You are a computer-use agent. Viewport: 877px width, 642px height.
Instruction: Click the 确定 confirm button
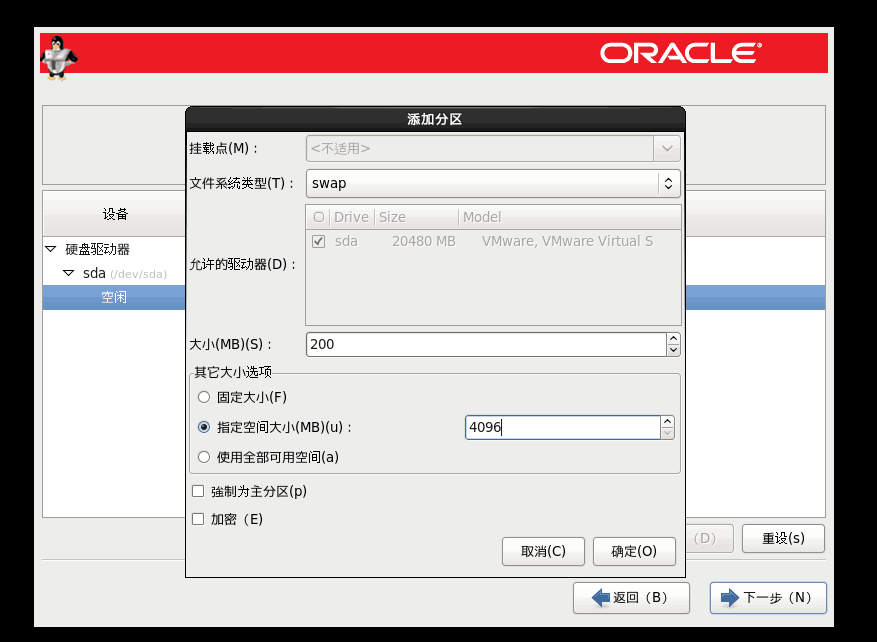point(634,551)
